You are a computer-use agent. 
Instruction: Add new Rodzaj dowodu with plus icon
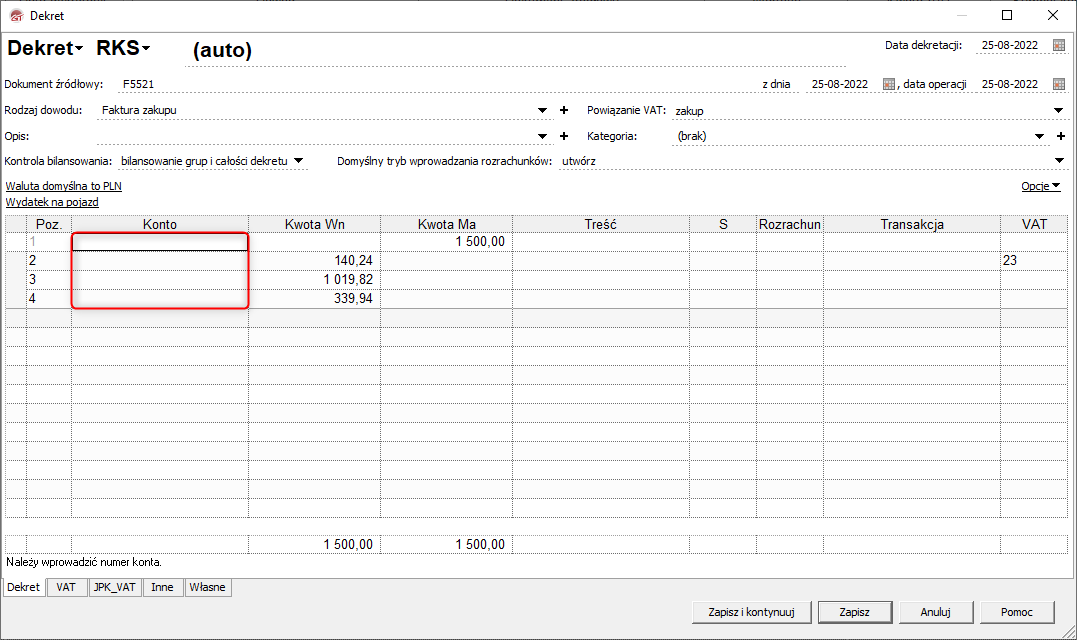[564, 110]
